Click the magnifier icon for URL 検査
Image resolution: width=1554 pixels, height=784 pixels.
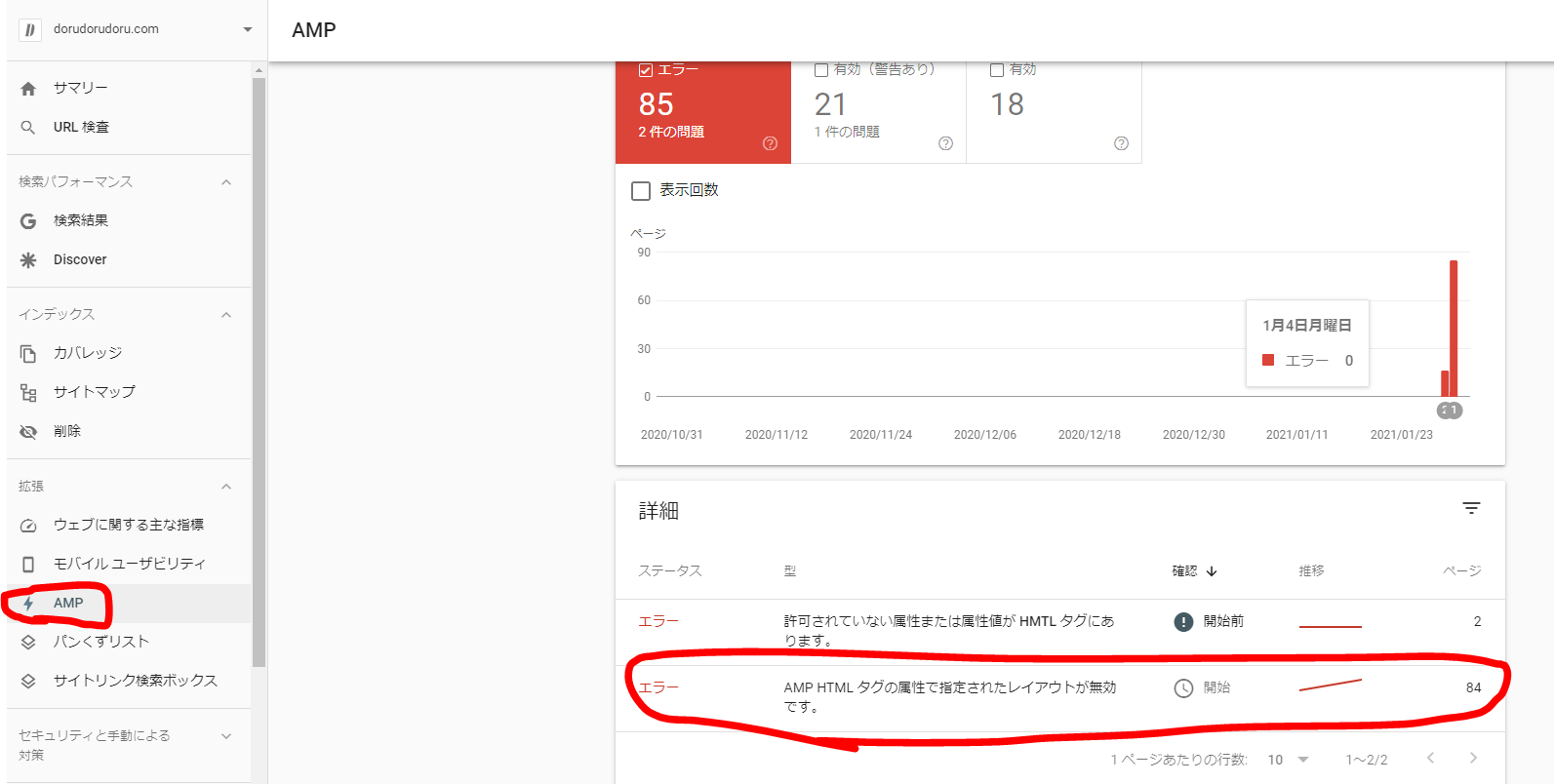[x=28, y=128]
